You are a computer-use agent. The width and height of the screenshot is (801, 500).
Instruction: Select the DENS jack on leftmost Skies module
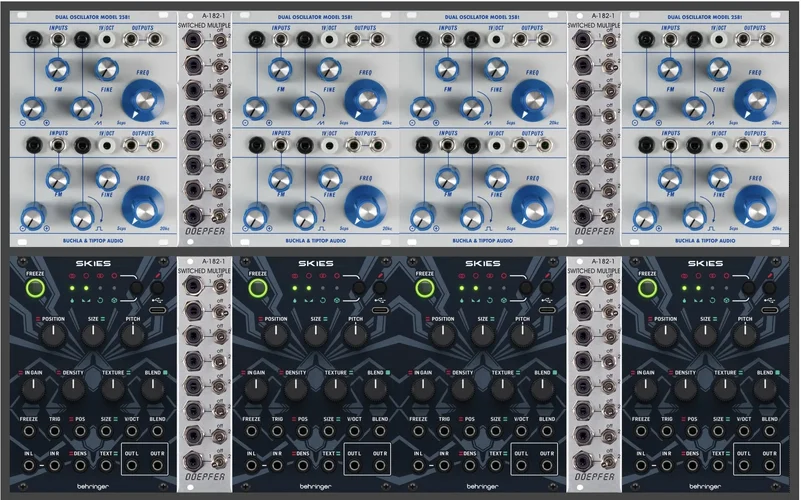(x=80, y=465)
